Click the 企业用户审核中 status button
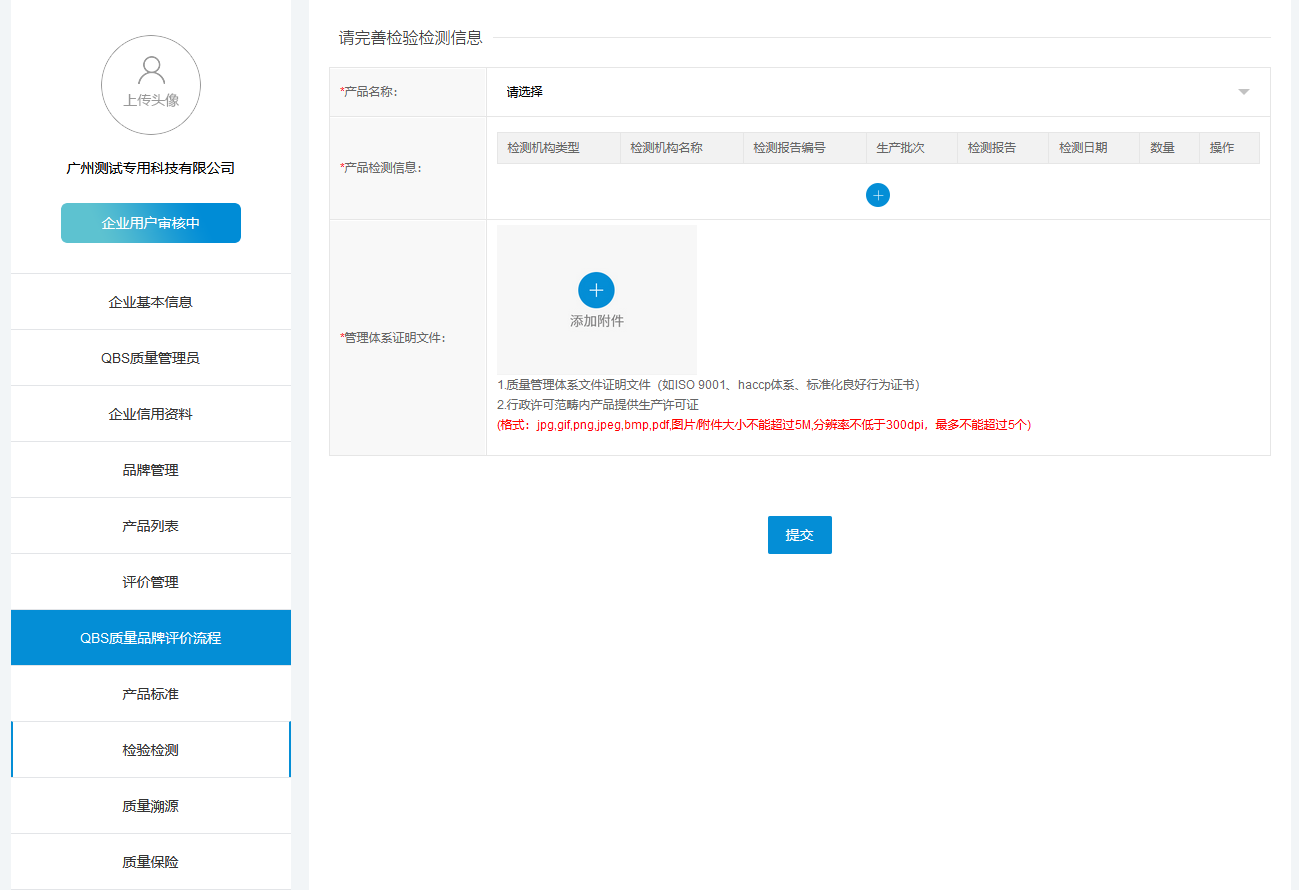This screenshot has height=890, width=1299. tap(151, 223)
